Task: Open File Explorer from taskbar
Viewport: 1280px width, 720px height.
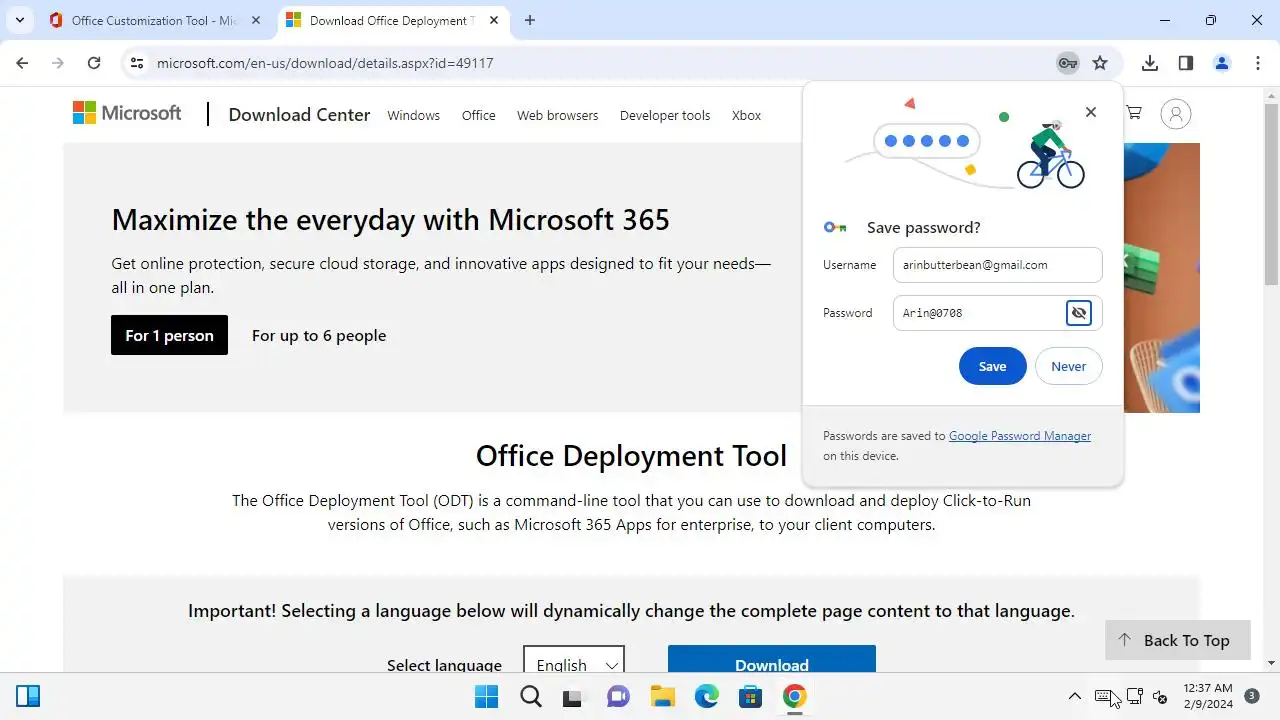Action: [x=662, y=697]
